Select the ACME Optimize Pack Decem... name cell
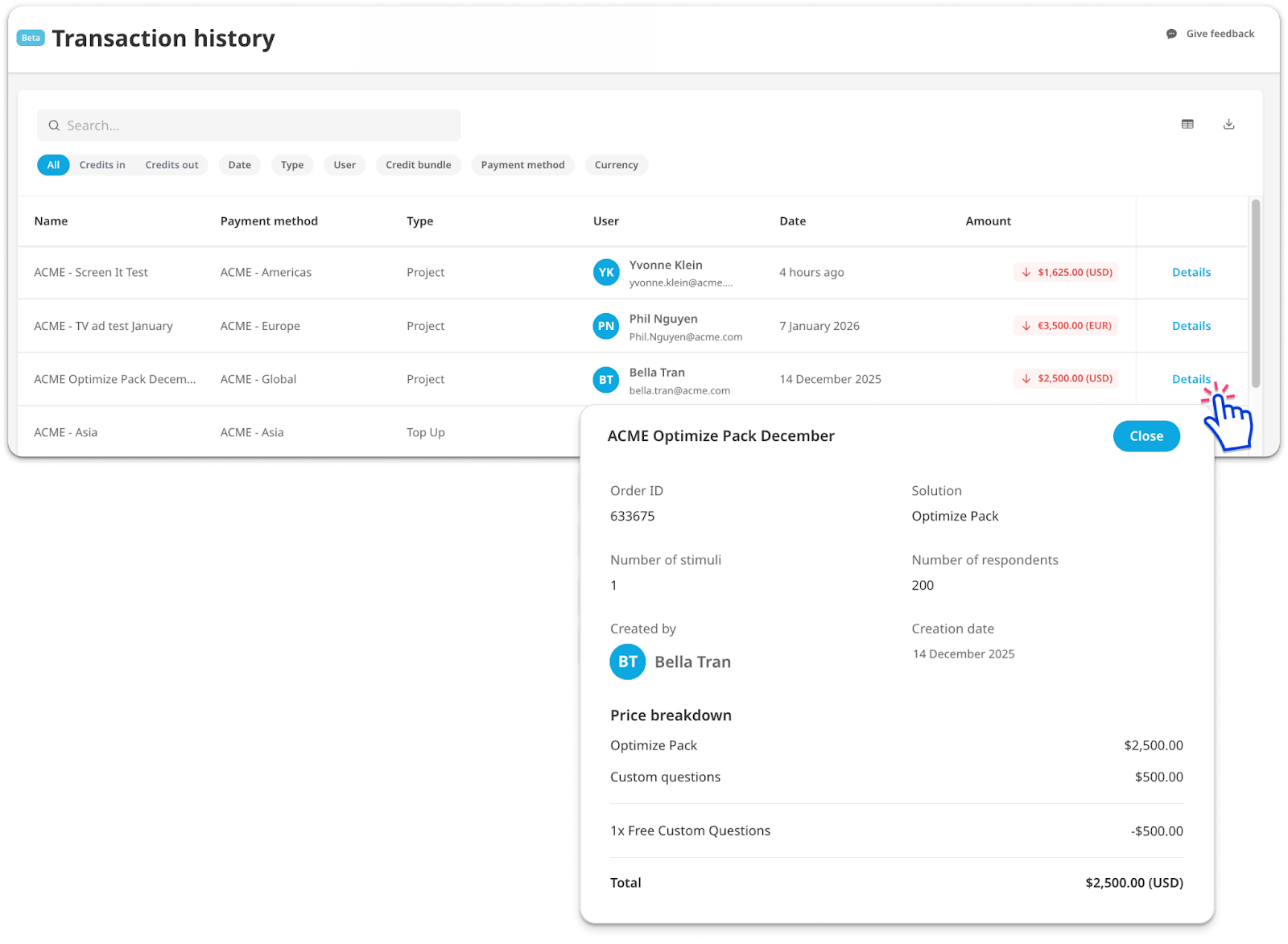 tap(115, 379)
